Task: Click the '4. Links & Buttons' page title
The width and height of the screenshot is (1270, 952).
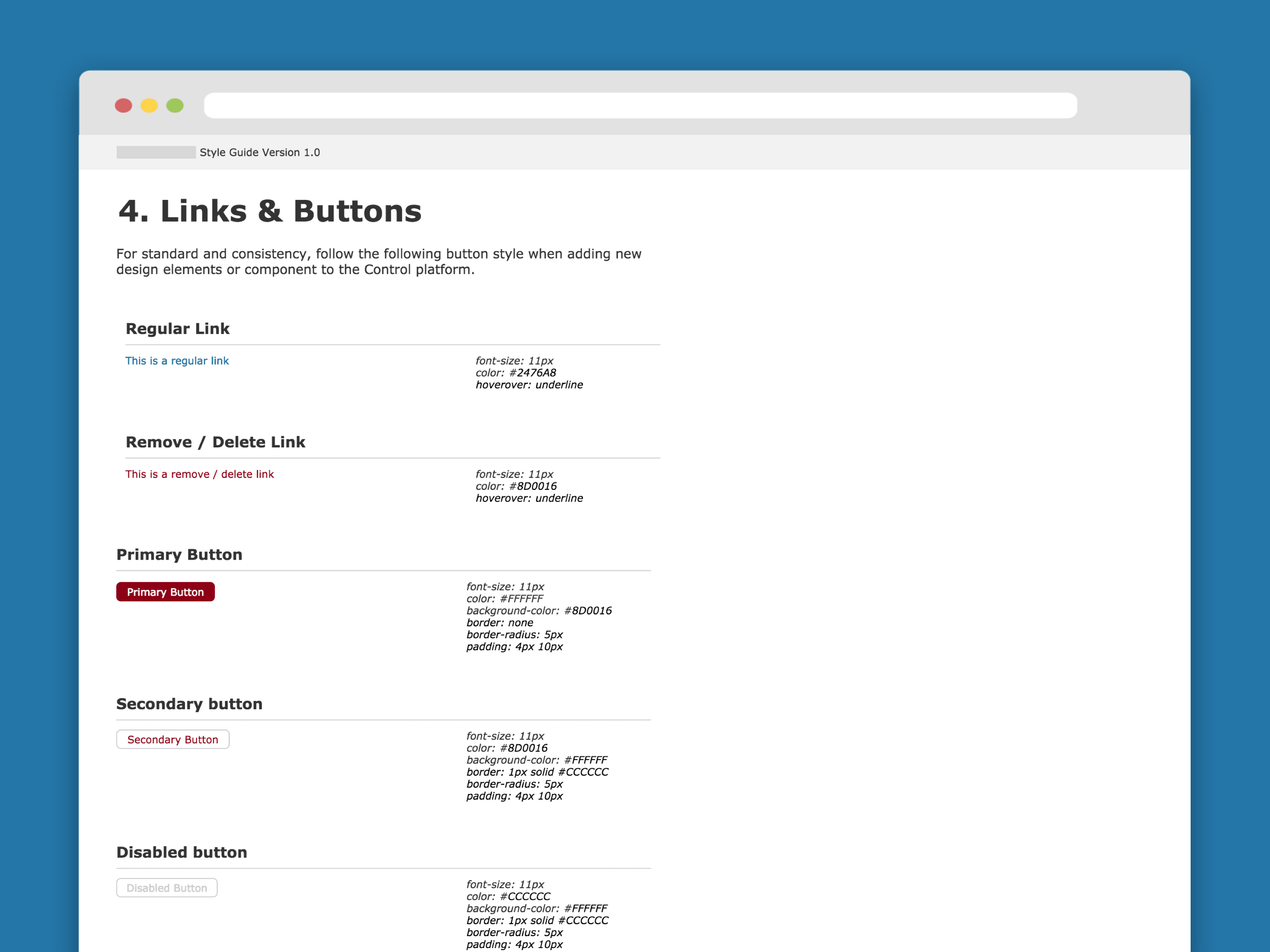Action: click(x=270, y=211)
